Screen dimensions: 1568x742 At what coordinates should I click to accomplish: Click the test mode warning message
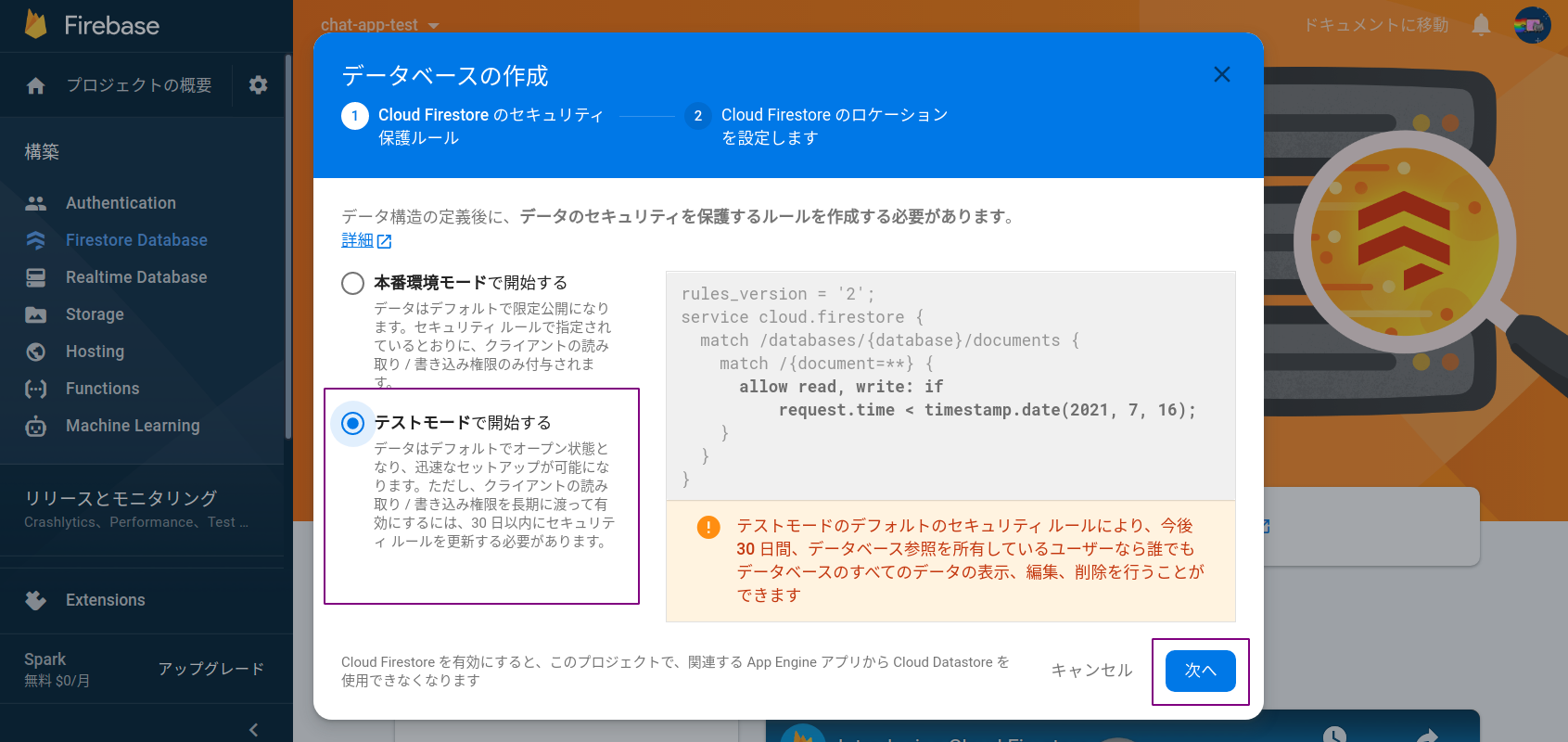[x=970, y=560]
